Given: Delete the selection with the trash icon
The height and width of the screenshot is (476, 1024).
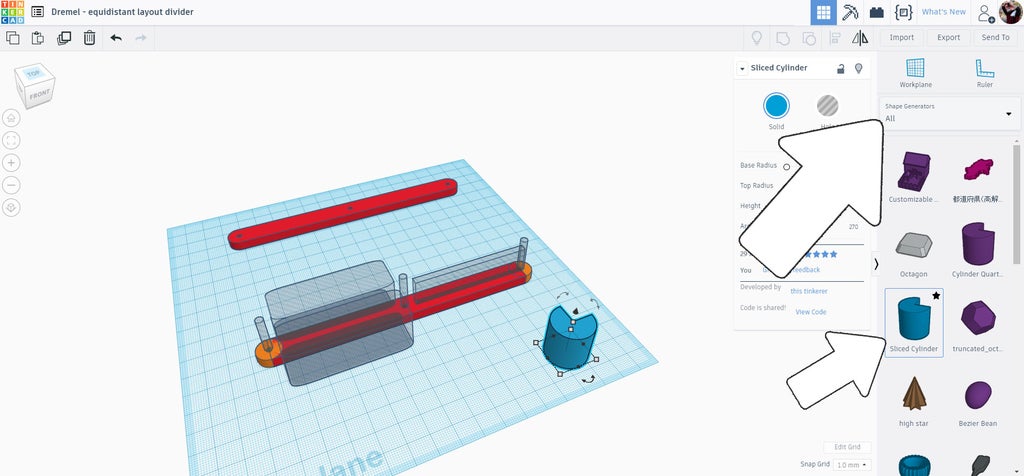Looking at the screenshot, I should pos(89,38).
